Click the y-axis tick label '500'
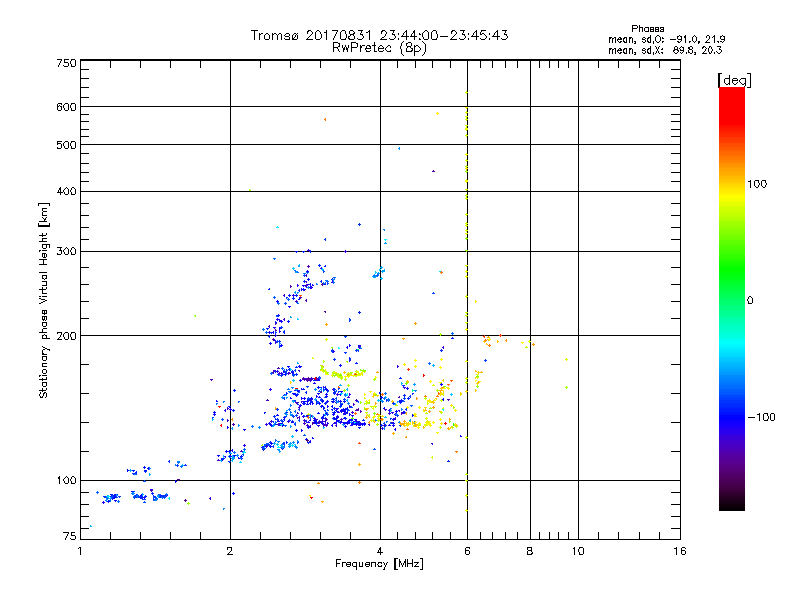Viewport: 800px width, 600px height. (x=66, y=145)
